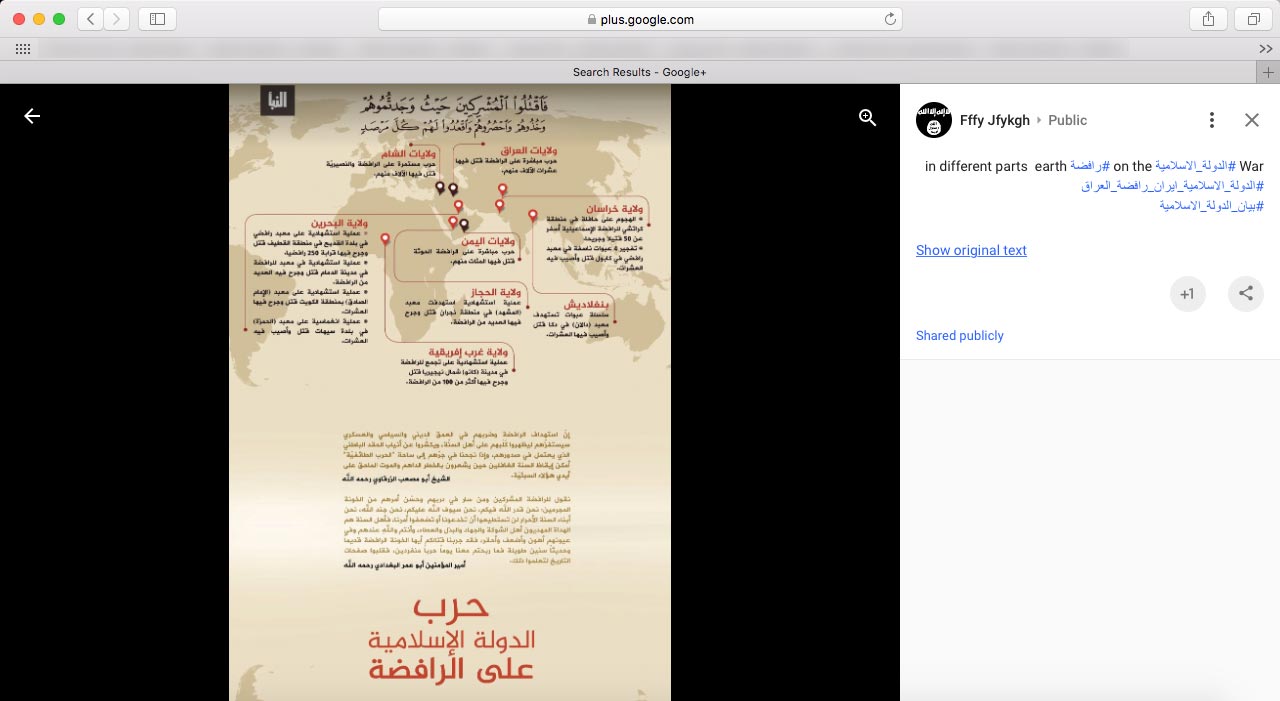1280x701 pixels.
Task: Open the Fffy Jfykgh profile name
Action: click(x=994, y=120)
